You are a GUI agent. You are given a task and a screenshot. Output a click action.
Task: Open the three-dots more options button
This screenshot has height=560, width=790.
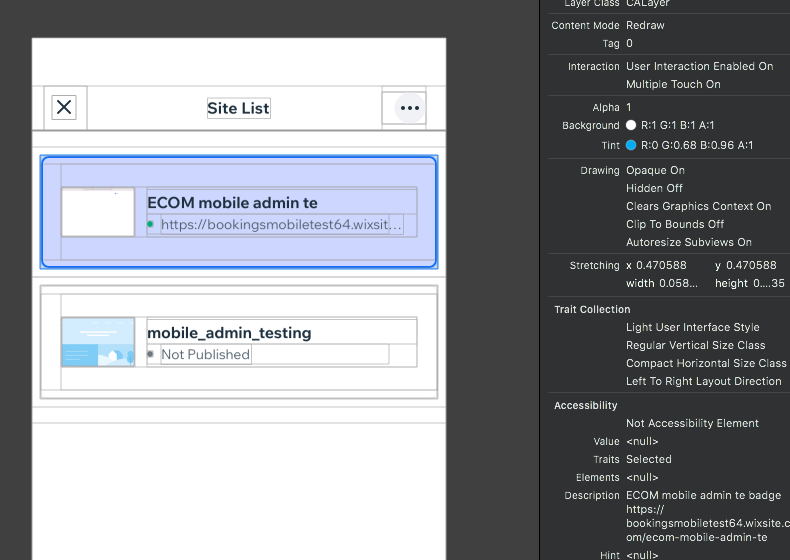(x=410, y=108)
